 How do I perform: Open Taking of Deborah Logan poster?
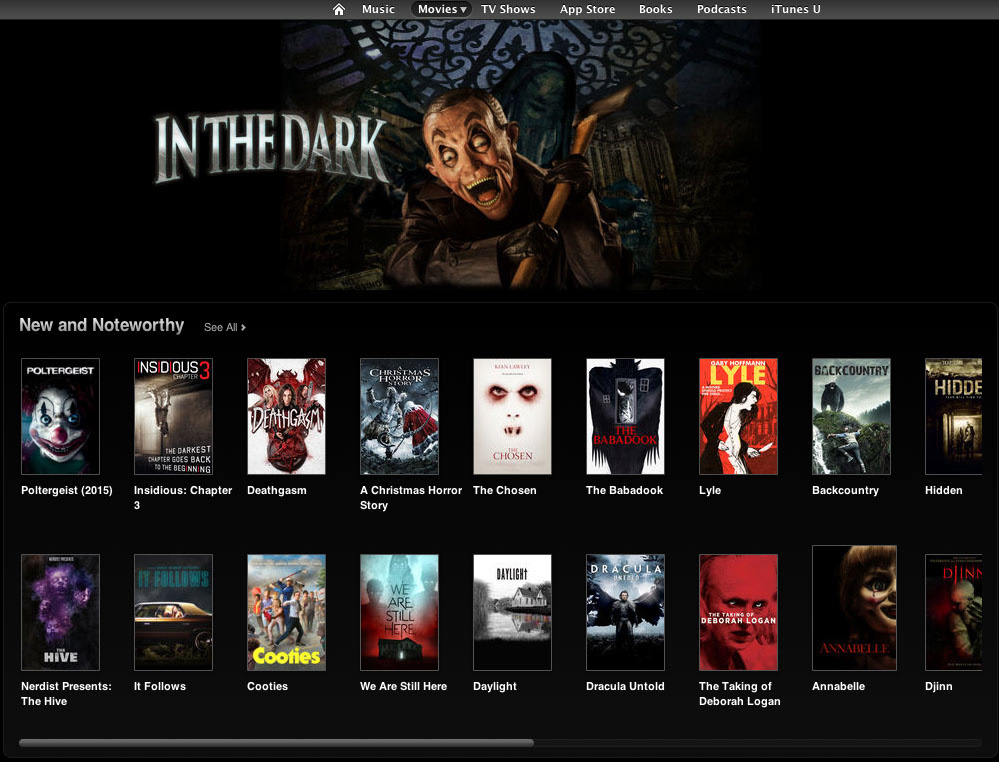tap(738, 612)
